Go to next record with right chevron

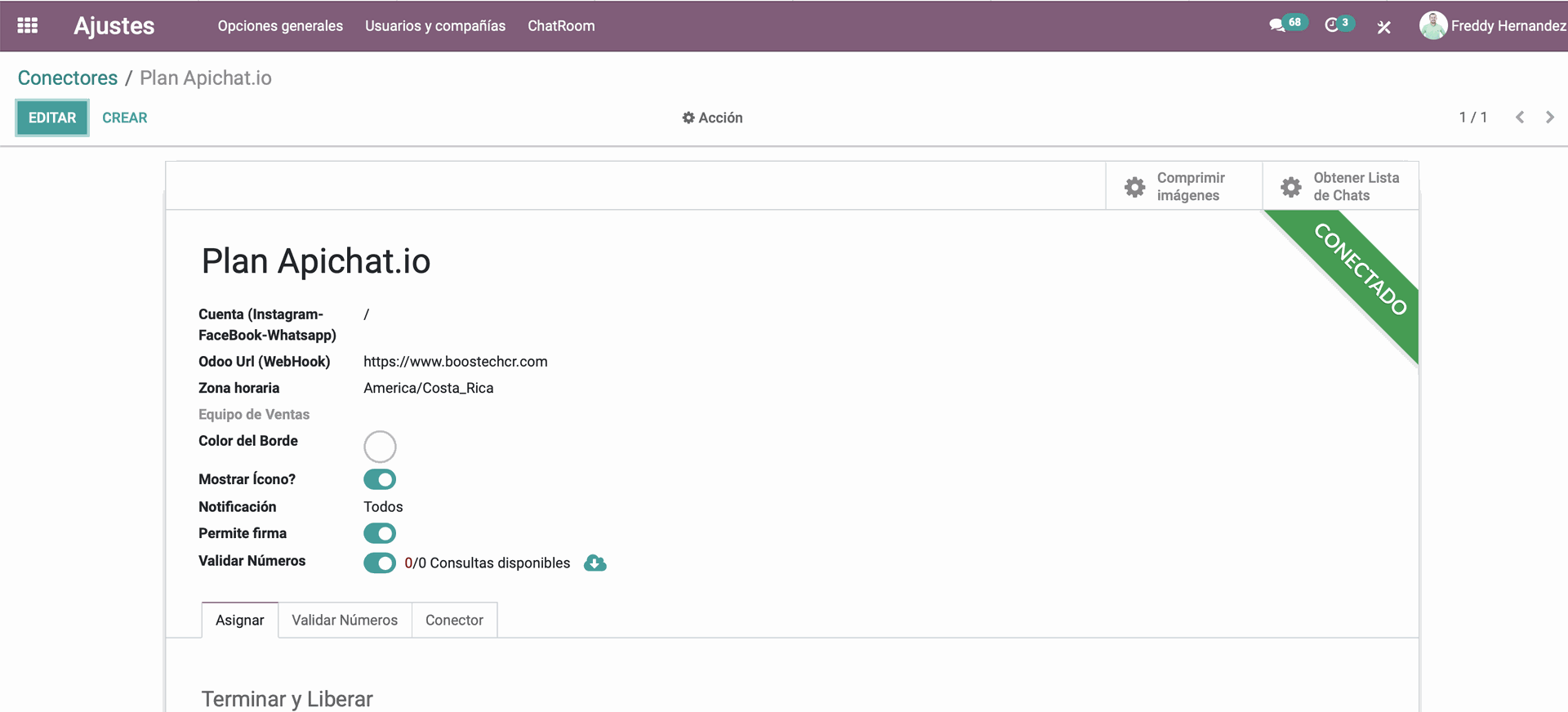(1549, 118)
